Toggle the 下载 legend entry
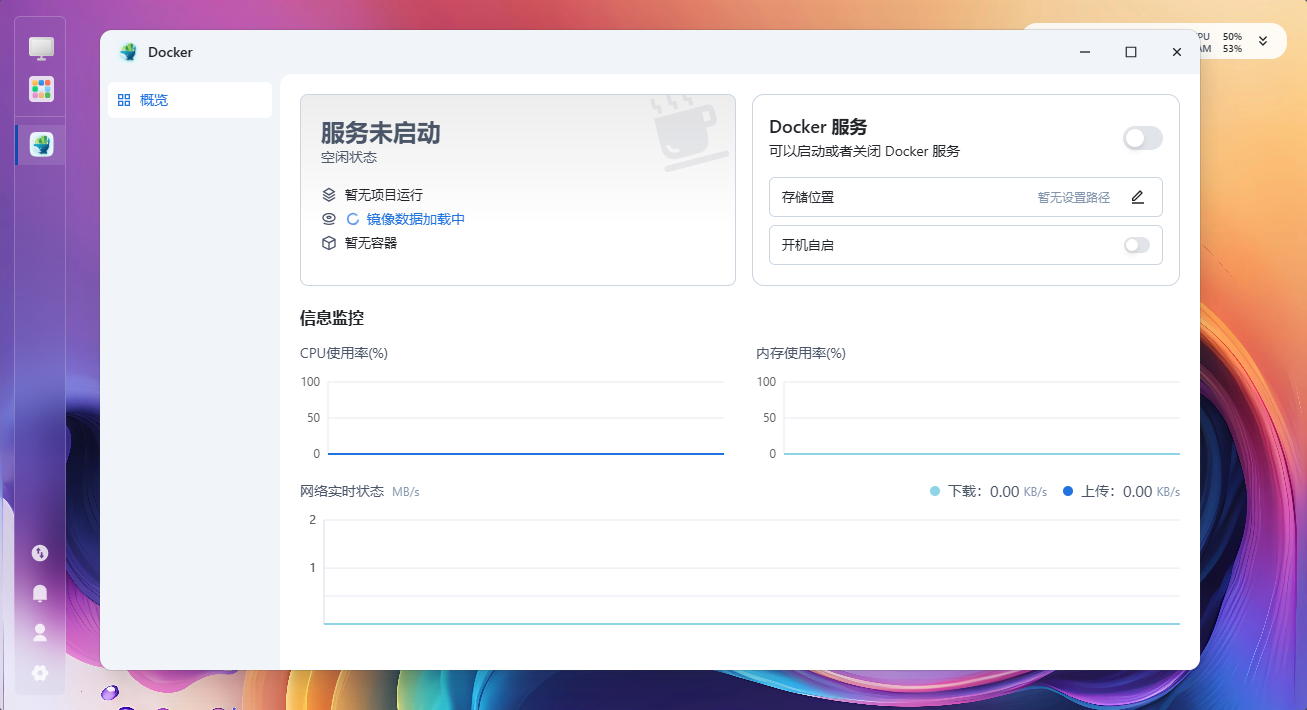Viewport: 1307px width, 710px height. [x=988, y=492]
